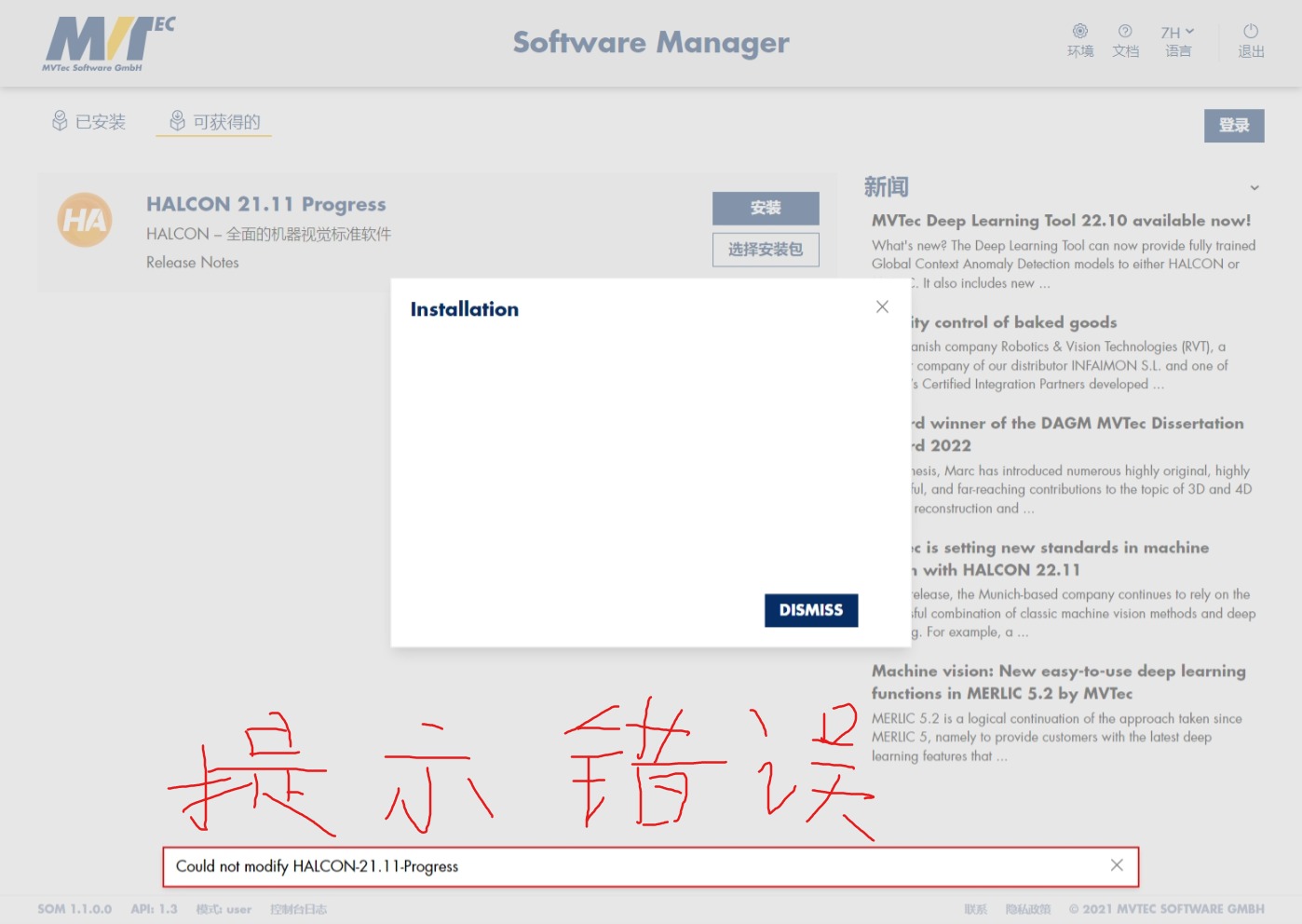Open DAGM MVTec Dissertation Award news
Screen dimensions: 1302x924
(1078, 434)
